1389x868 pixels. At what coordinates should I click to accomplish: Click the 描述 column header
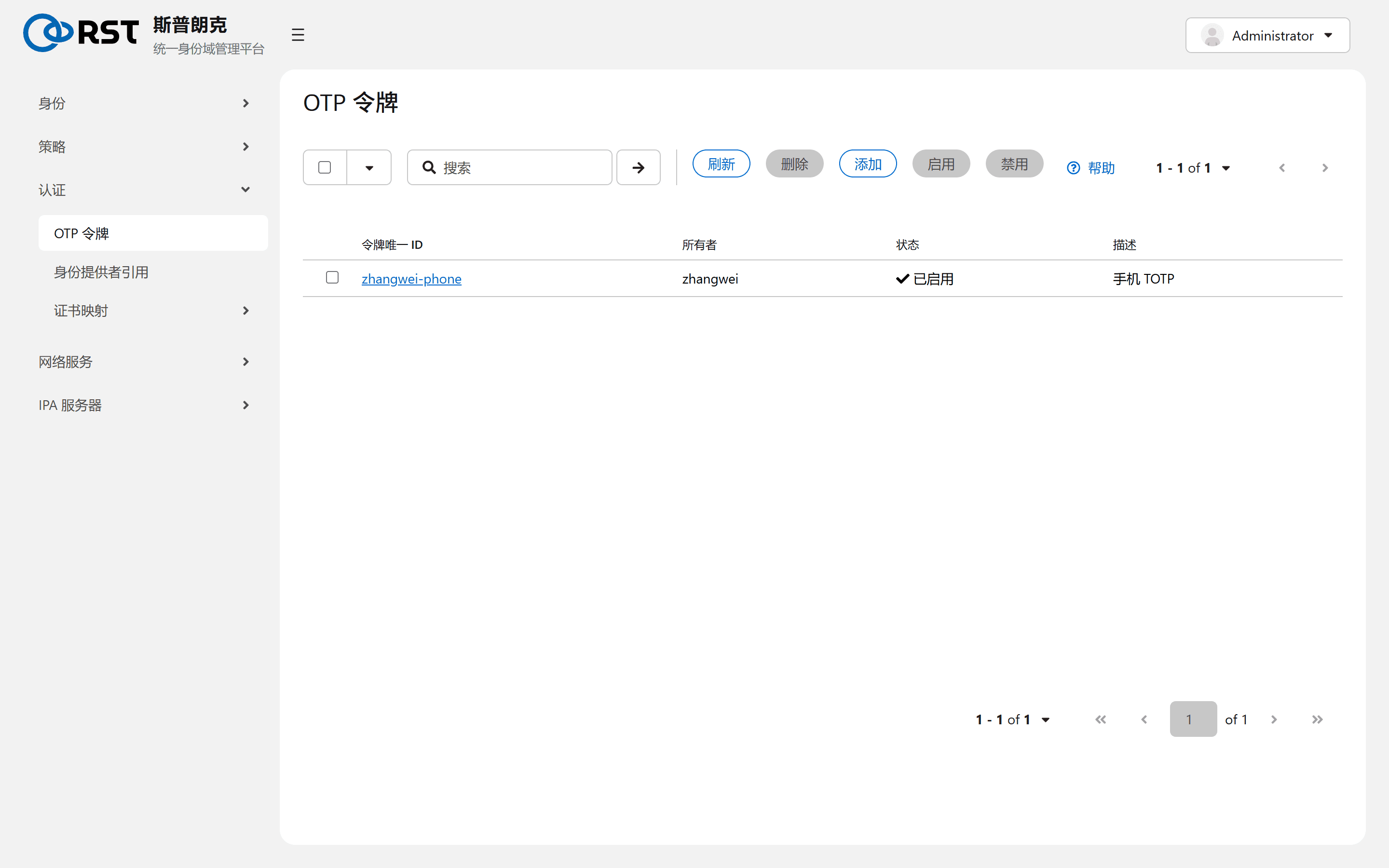[1124, 245]
